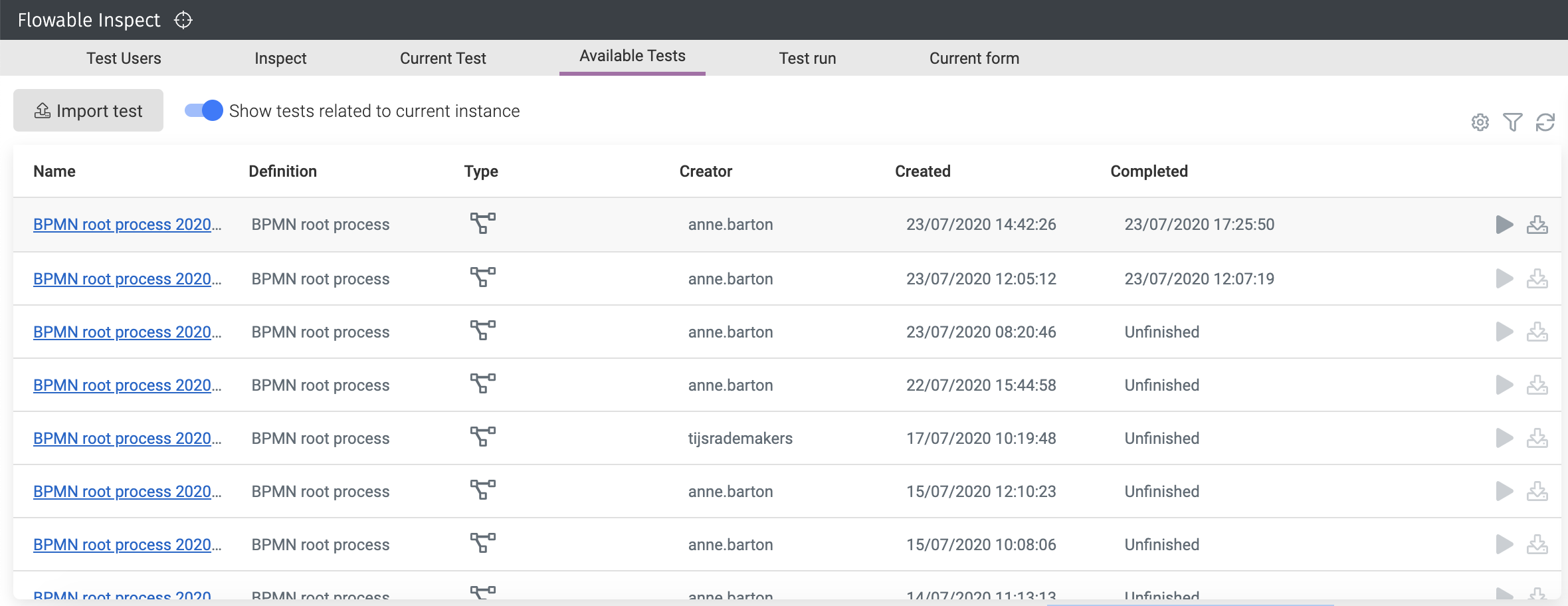The height and width of the screenshot is (606, 1568).
Task: Open the settings gear above the table
Action: point(1480,122)
